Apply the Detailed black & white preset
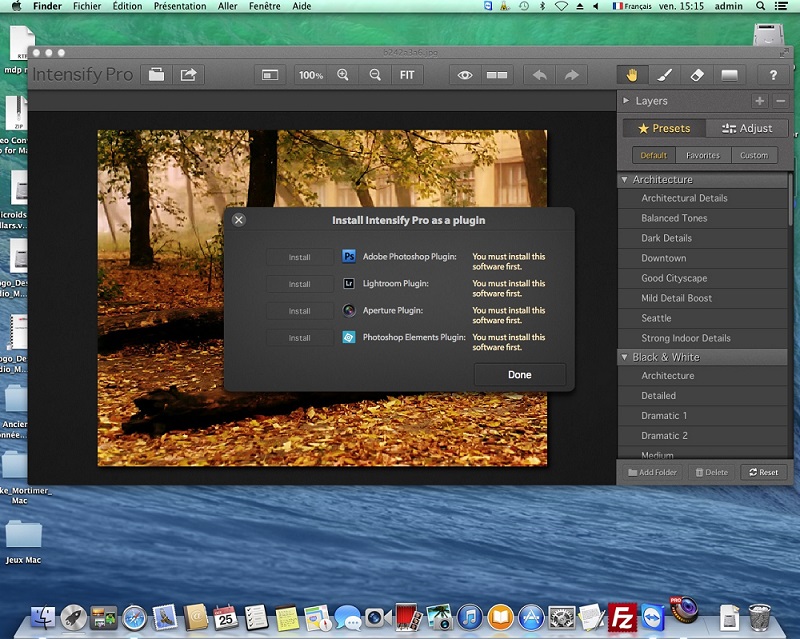 click(703, 396)
